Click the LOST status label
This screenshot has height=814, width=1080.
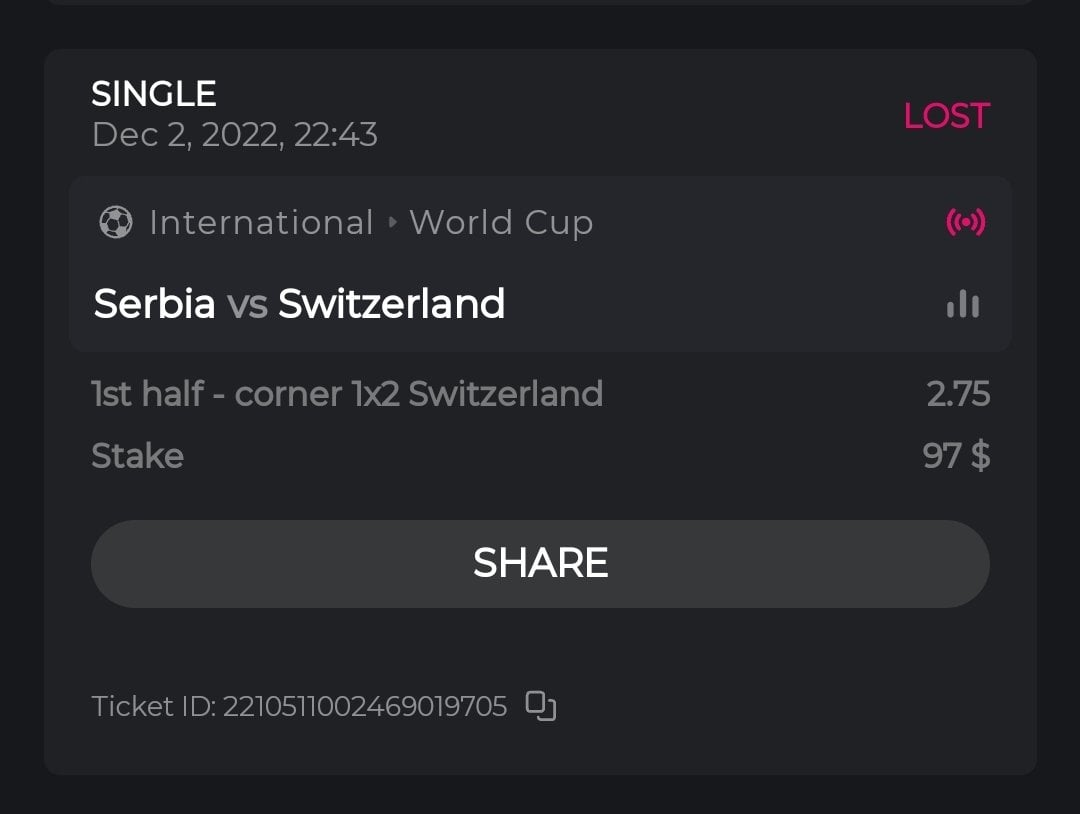(946, 116)
